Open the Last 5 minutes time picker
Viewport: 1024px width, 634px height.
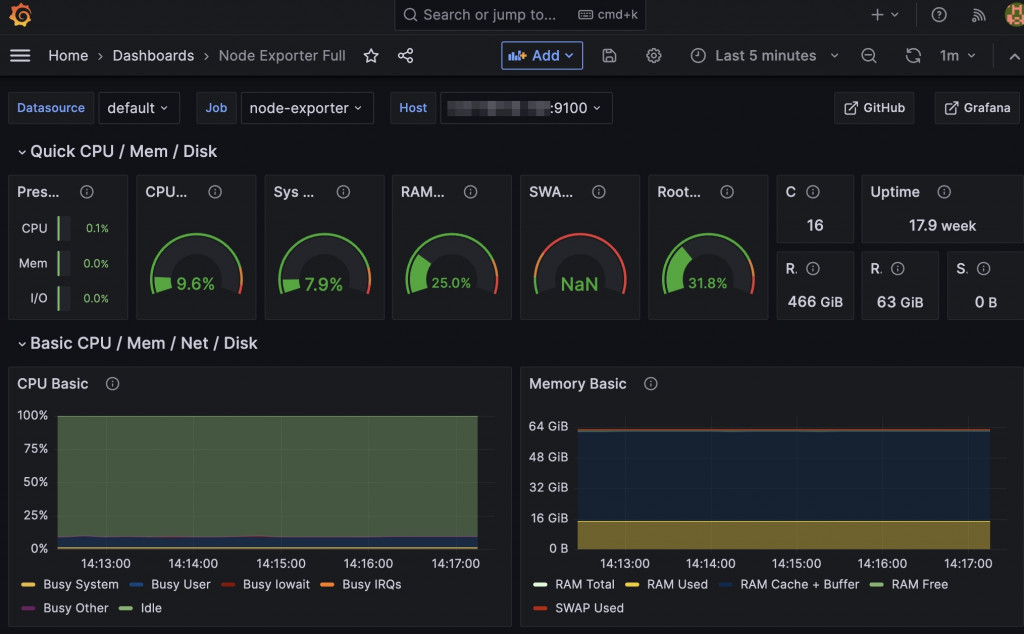[764, 55]
